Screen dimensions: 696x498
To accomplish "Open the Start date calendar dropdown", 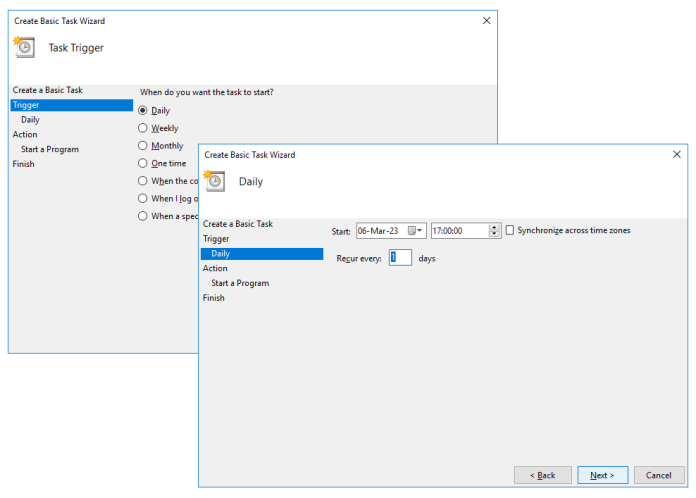I will click(416, 230).
